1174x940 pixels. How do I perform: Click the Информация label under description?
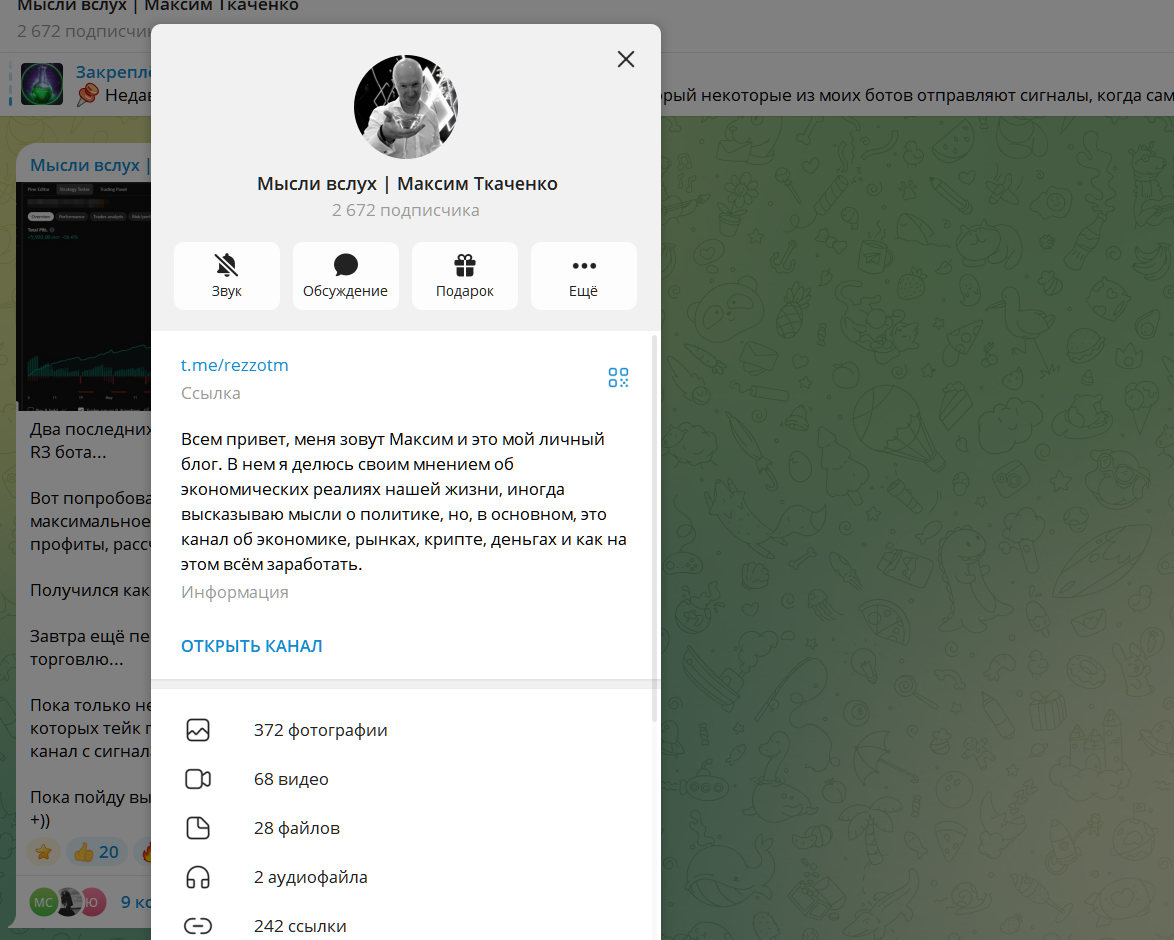[234, 592]
